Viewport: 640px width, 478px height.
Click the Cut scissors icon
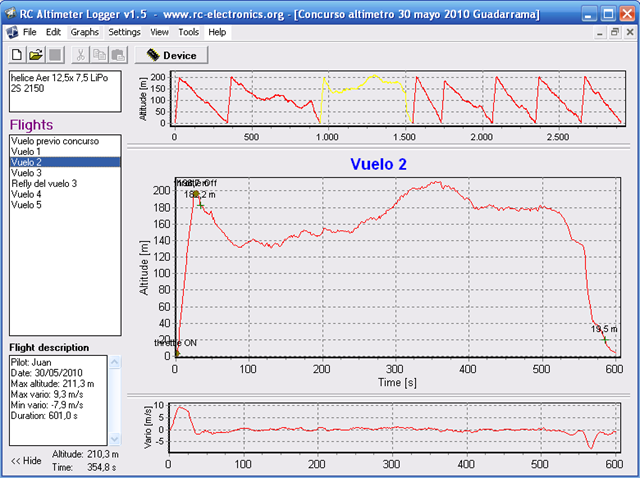click(81, 54)
